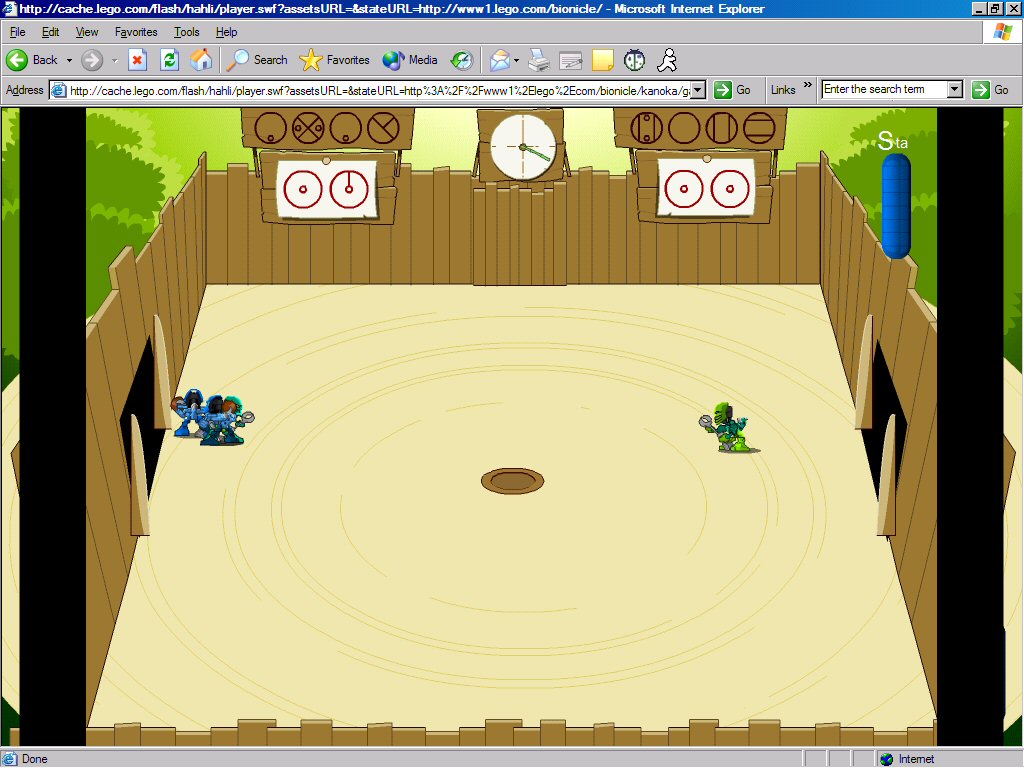Image resolution: width=1024 pixels, height=768 pixels.
Task: Click the right team's first scoreboard disk
Action: coord(684,189)
